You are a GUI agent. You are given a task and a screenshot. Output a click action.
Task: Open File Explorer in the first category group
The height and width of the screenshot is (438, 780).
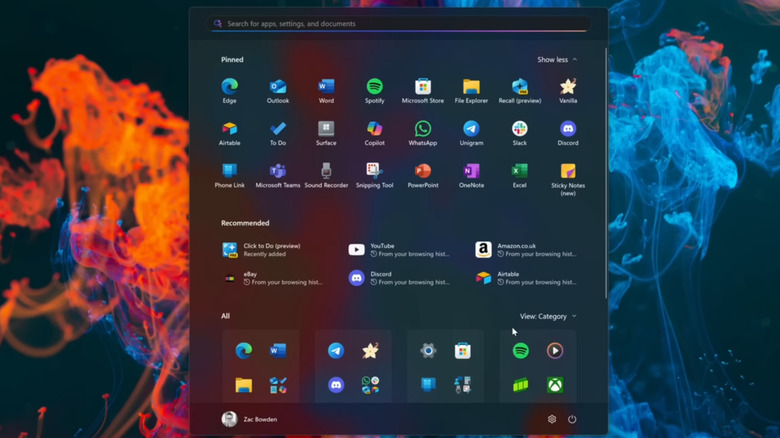(244, 385)
